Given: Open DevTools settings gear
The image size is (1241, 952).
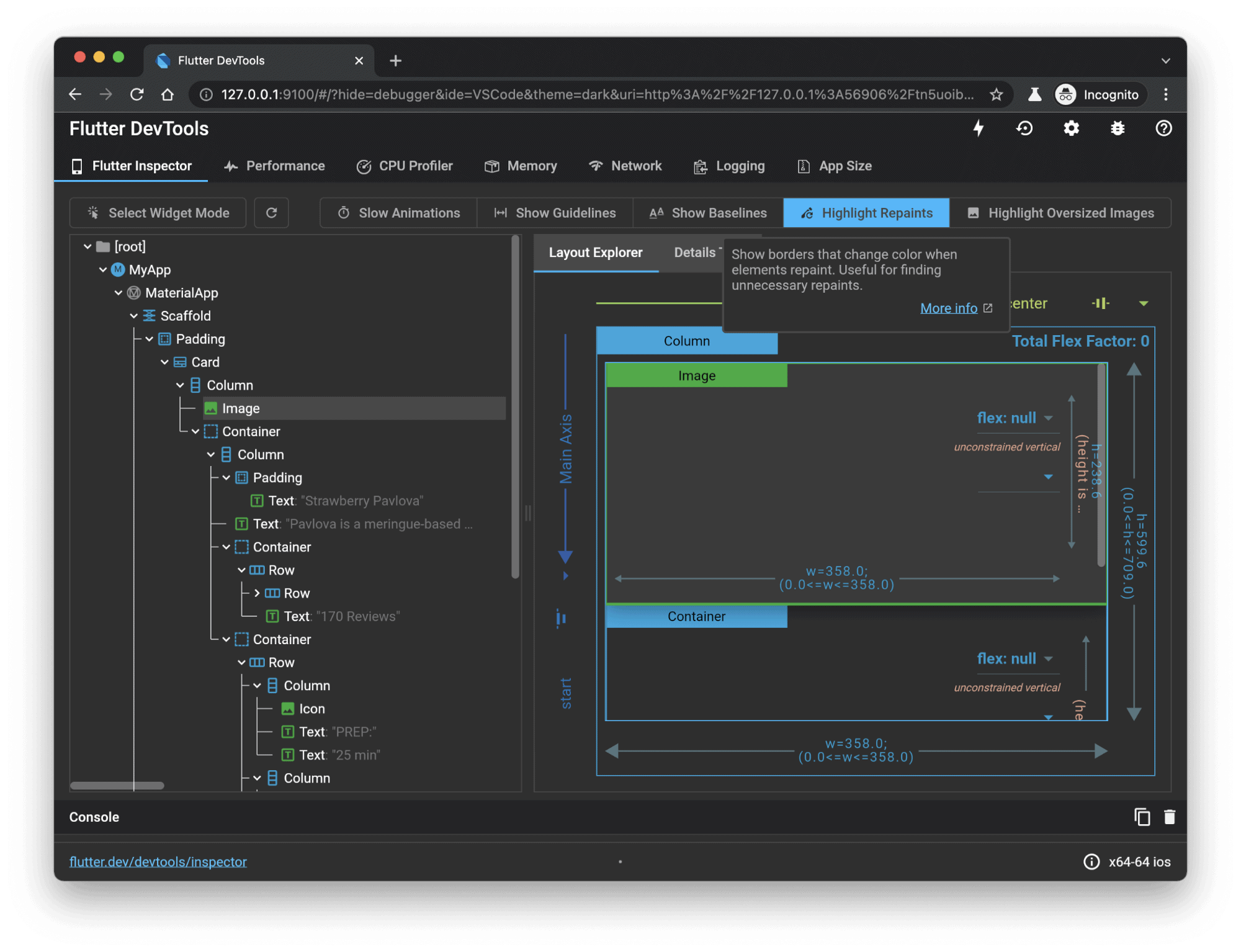Looking at the screenshot, I should pyautogui.click(x=1071, y=128).
